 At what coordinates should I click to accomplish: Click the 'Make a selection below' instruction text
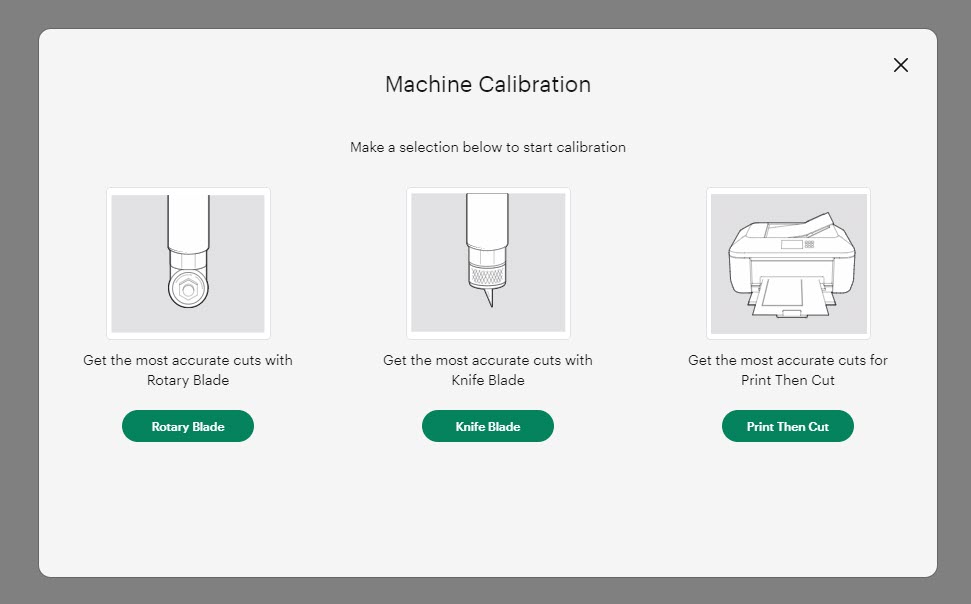click(488, 147)
